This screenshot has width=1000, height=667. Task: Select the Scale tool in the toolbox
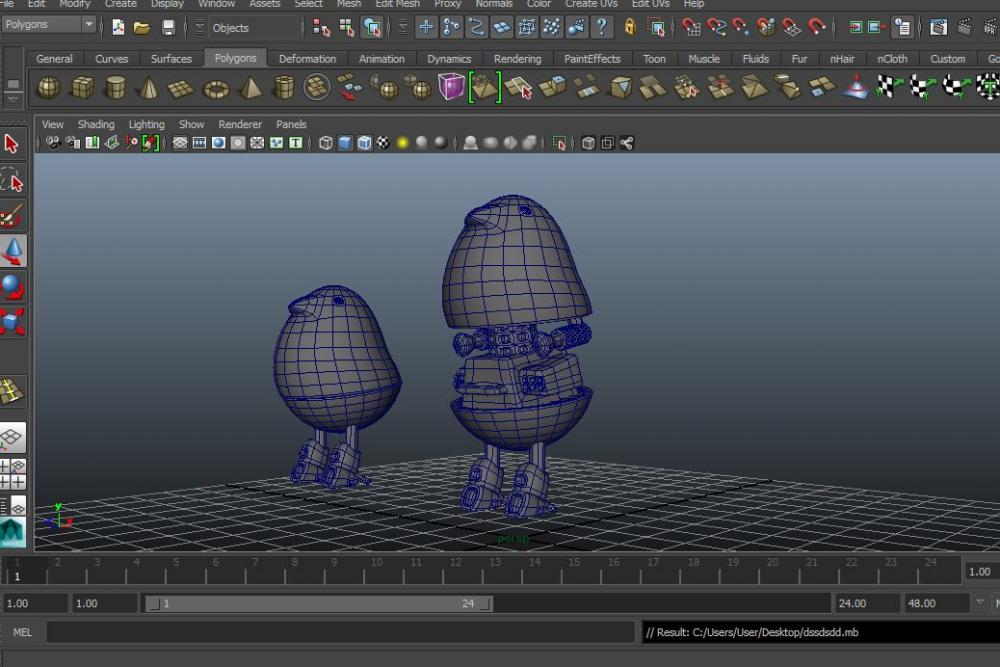tap(12, 320)
